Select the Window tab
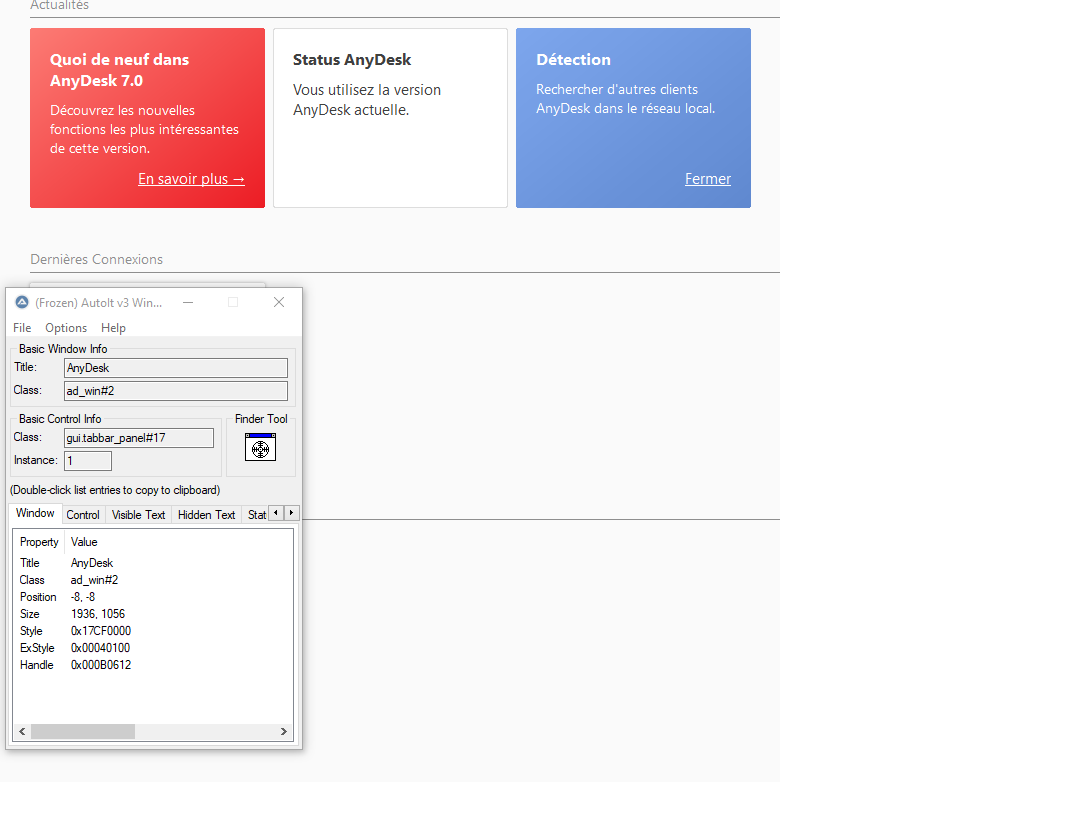 click(35, 513)
